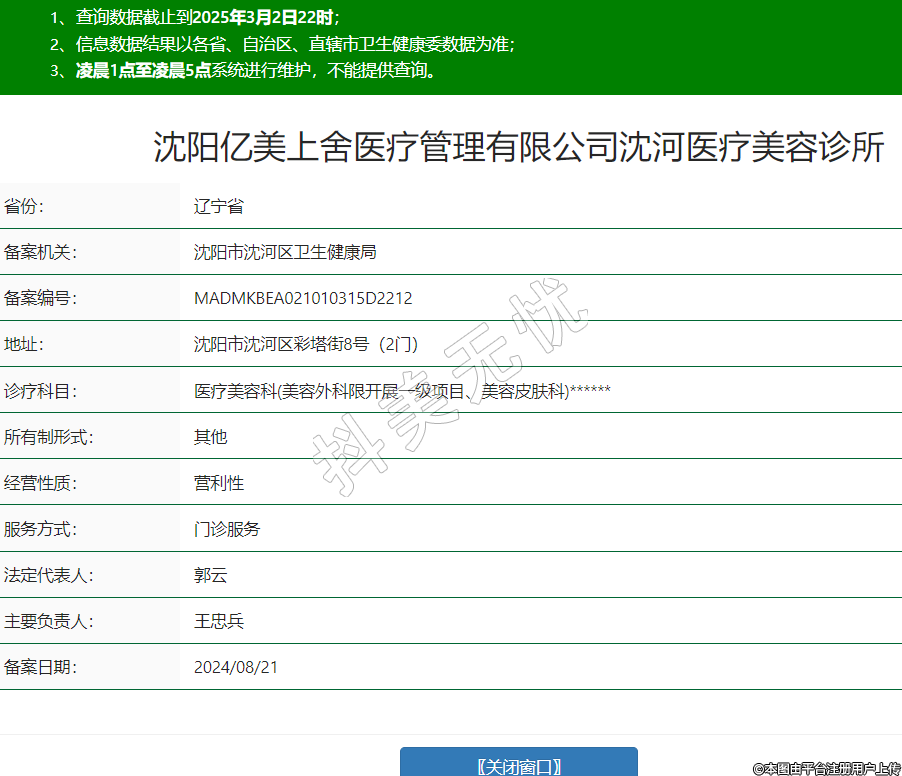Click the 门诊服务 service mode value
The width and height of the screenshot is (902, 776).
coord(227,529)
